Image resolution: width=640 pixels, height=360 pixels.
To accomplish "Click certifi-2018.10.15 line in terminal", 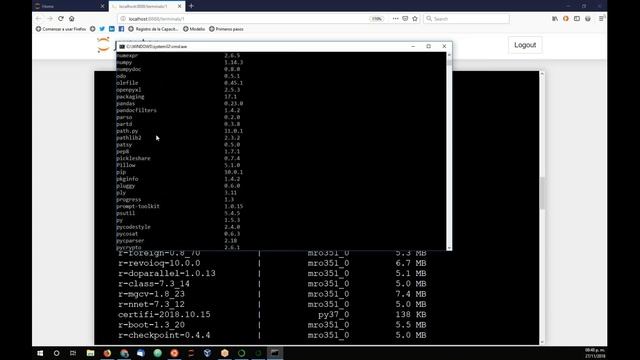I will coord(272,315).
